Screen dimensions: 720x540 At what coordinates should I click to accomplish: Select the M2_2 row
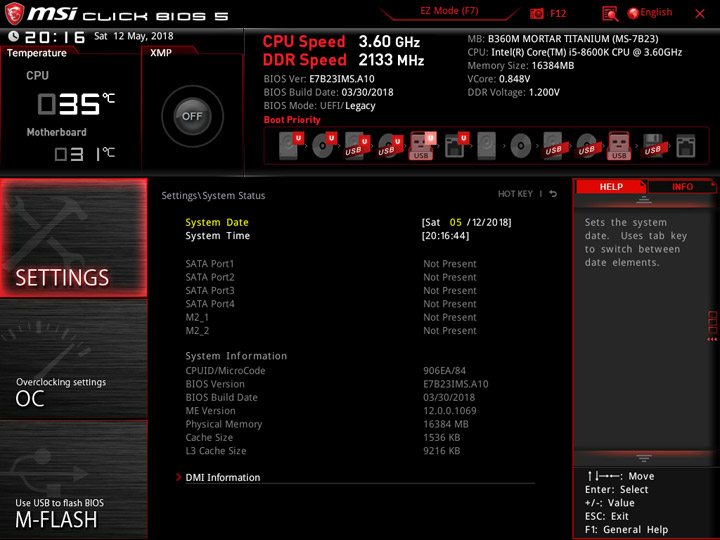coord(331,330)
